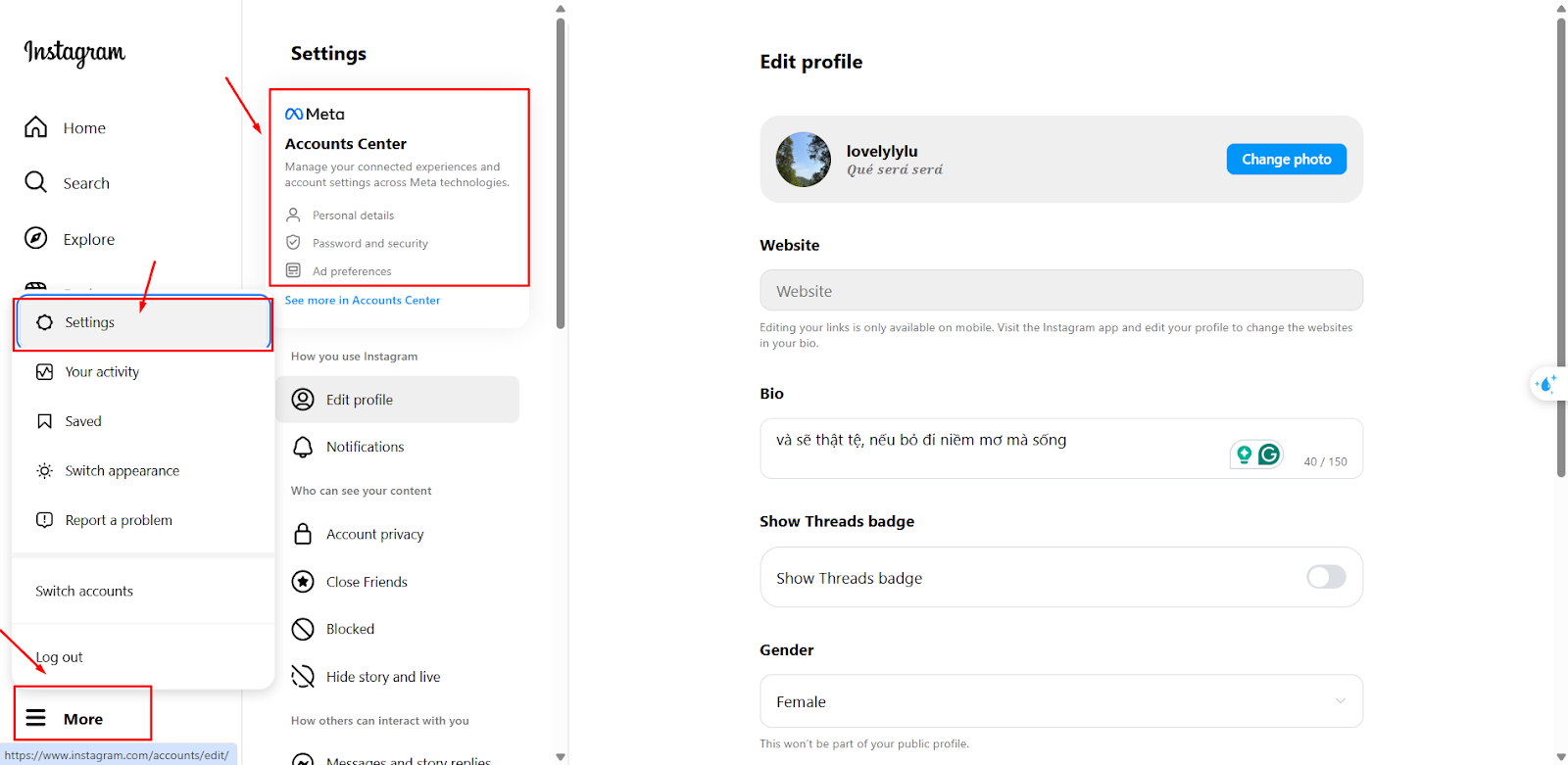
Task: Click the Close Friends star icon
Action: 304,581
